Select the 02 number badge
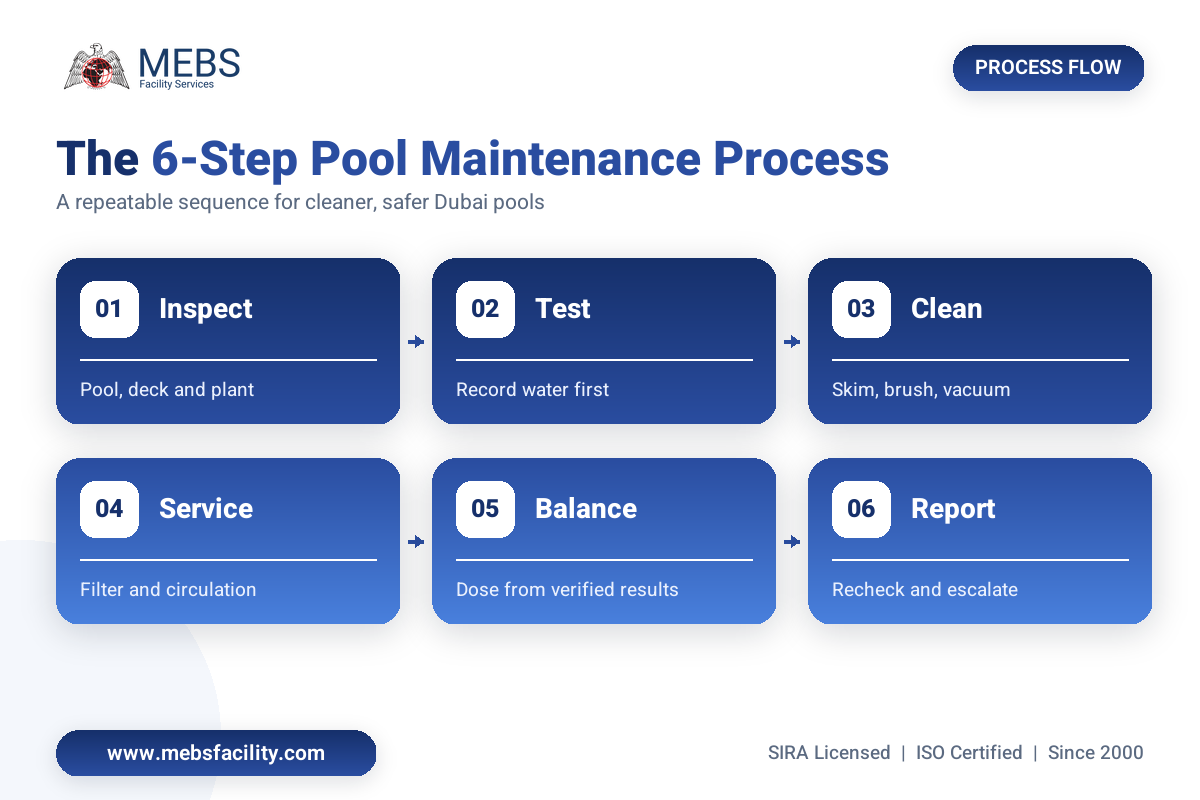 coord(485,309)
